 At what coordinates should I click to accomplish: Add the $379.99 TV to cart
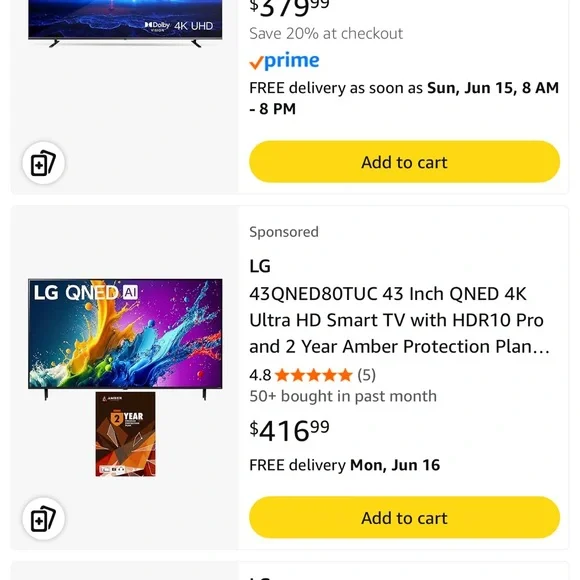[404, 162]
